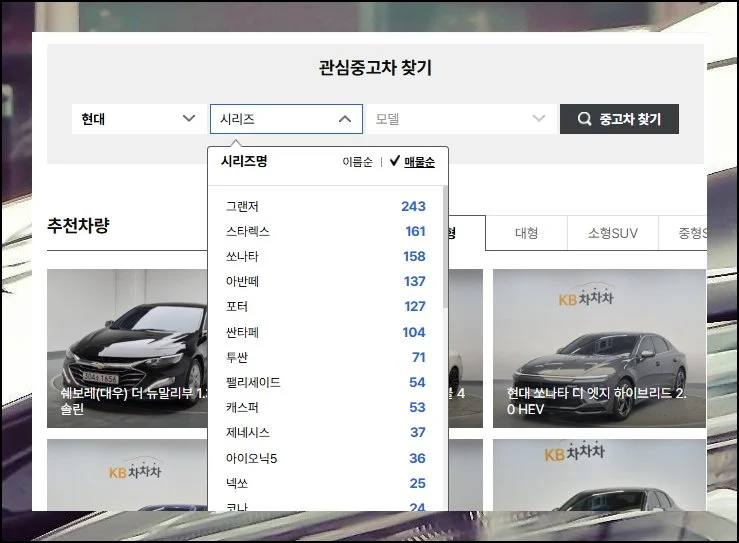The image size is (739, 543).
Task: Click the checkmark icon beside 매물순
Action: click(395, 161)
